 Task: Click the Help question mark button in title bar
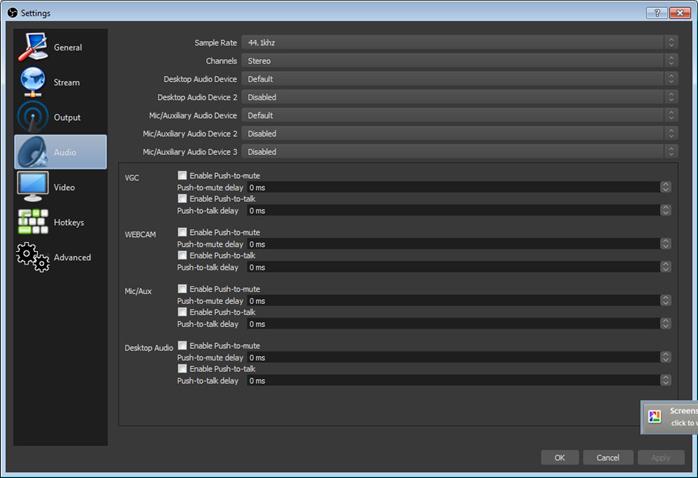656,13
